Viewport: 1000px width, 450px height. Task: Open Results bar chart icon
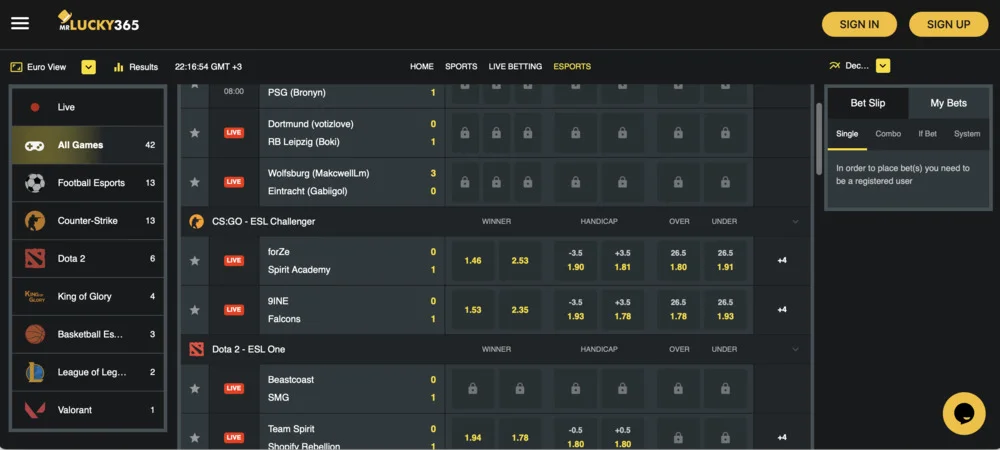click(118, 66)
